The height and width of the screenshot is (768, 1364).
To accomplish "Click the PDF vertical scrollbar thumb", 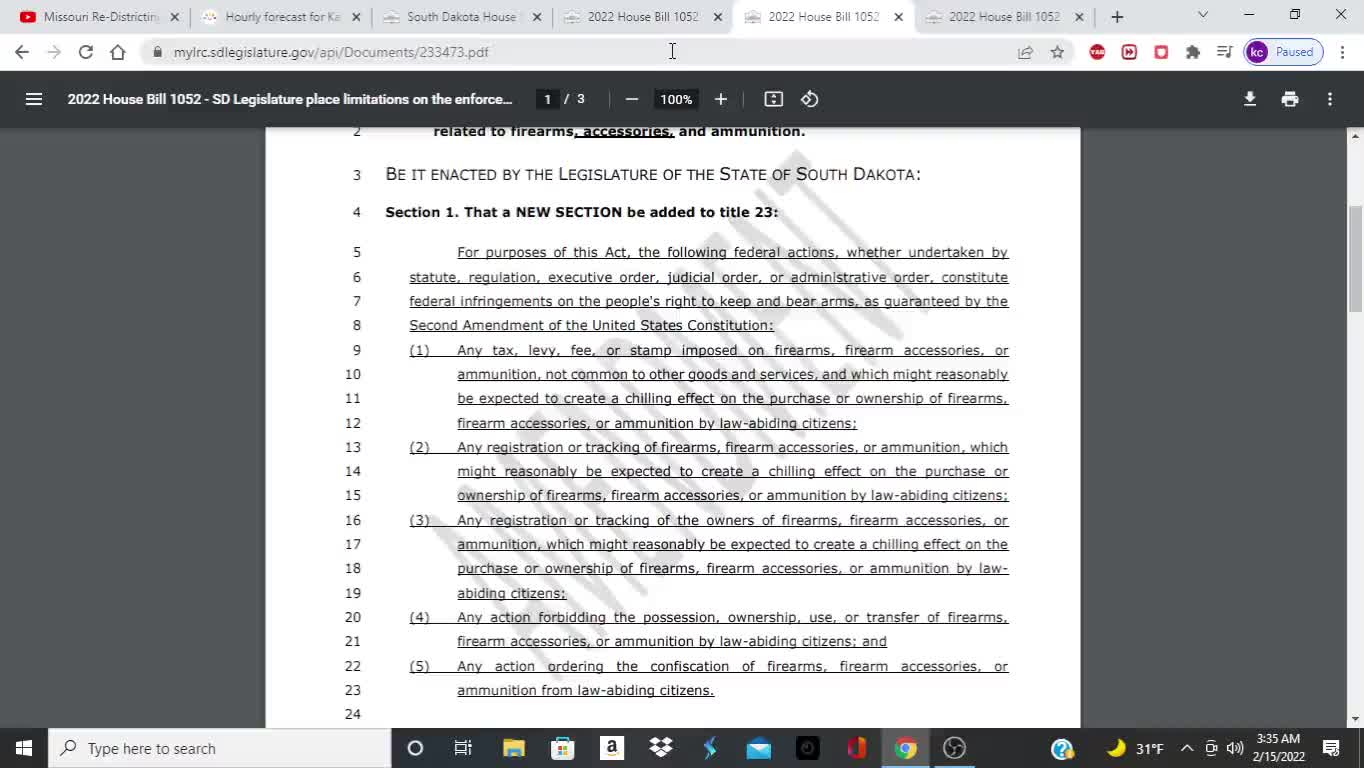I will coord(1356,259).
